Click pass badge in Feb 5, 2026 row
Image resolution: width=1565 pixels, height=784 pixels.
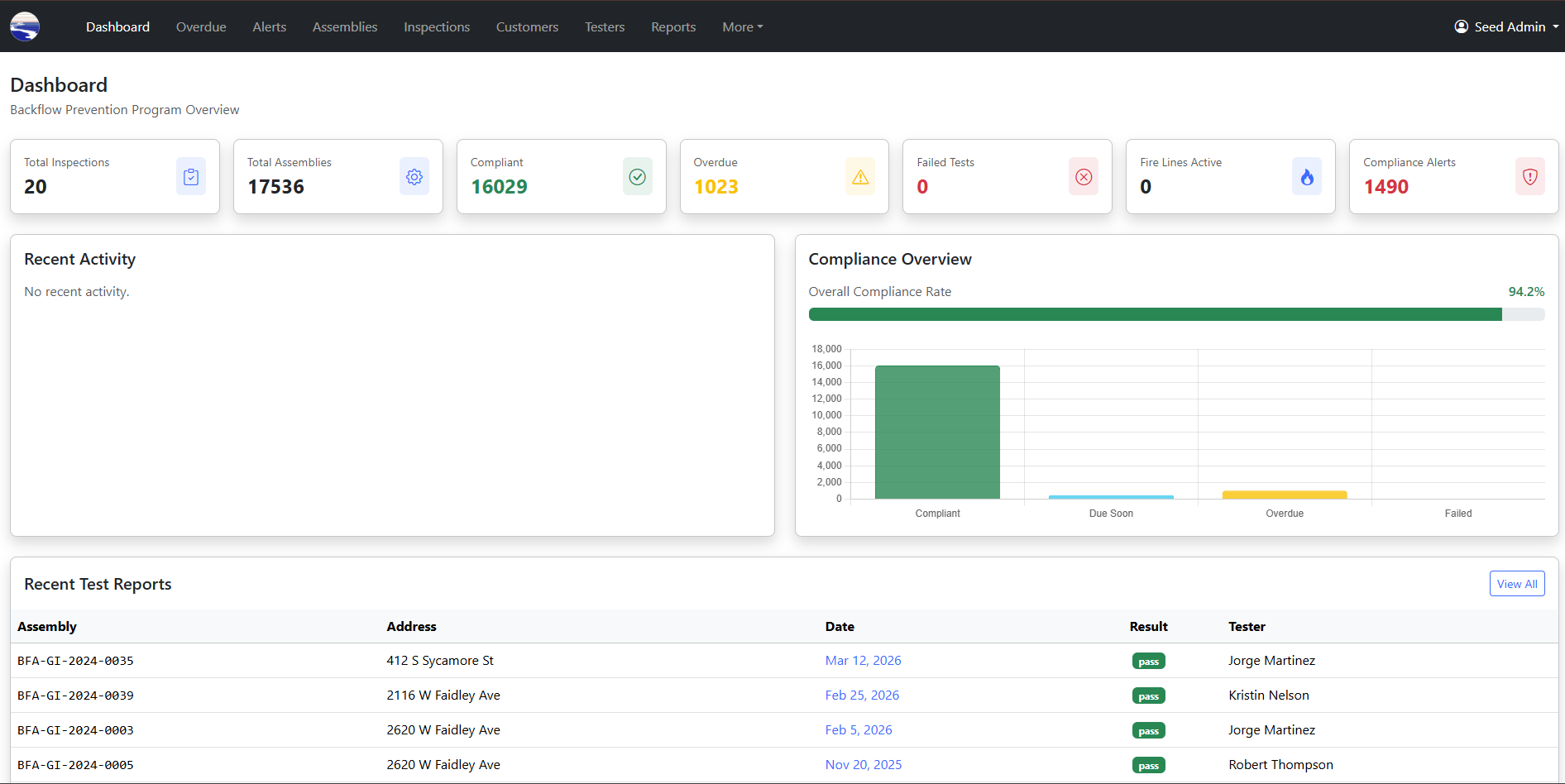click(x=1148, y=730)
